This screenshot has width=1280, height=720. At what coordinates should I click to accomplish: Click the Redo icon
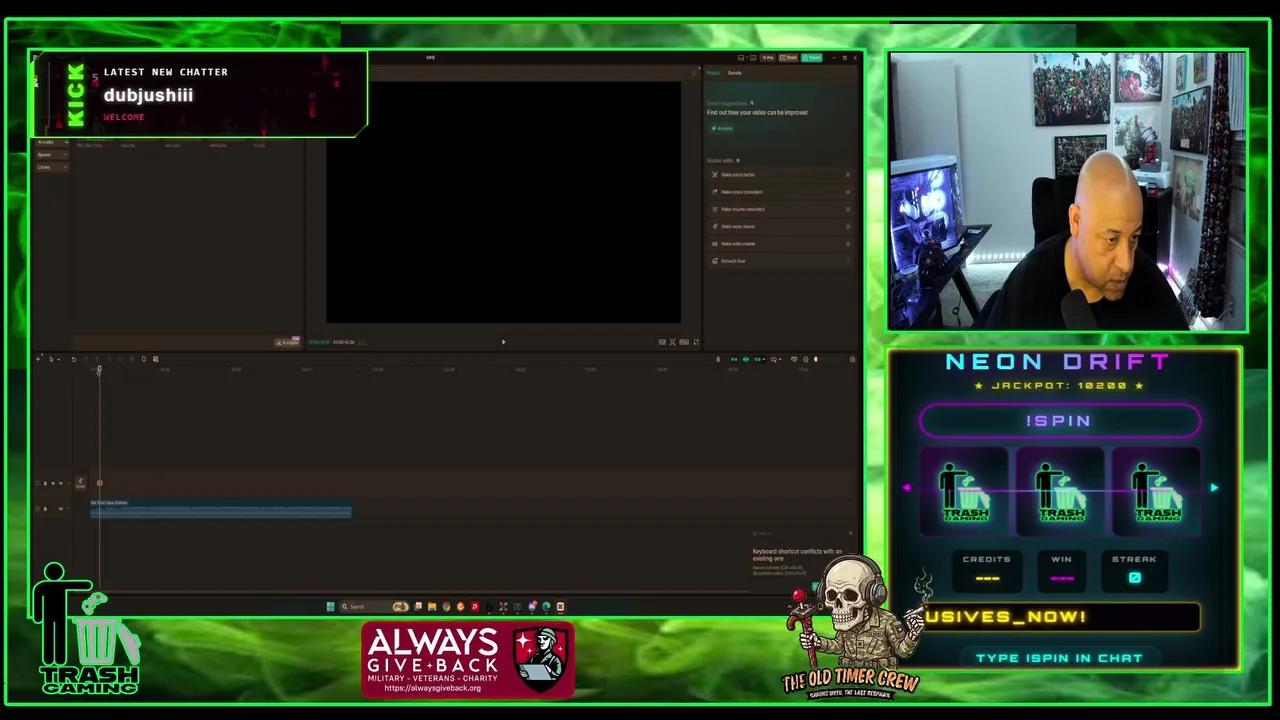pos(86,359)
